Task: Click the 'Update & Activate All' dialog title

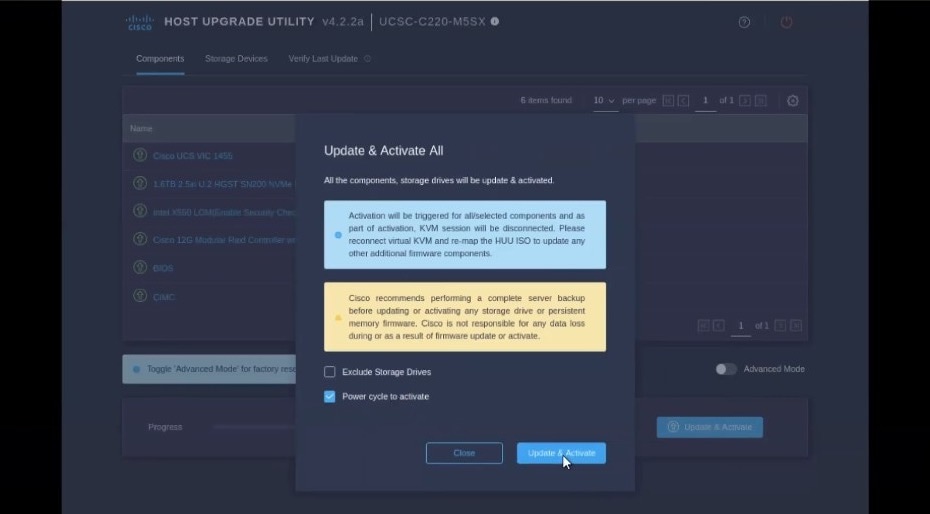Action: pyautogui.click(x=384, y=151)
